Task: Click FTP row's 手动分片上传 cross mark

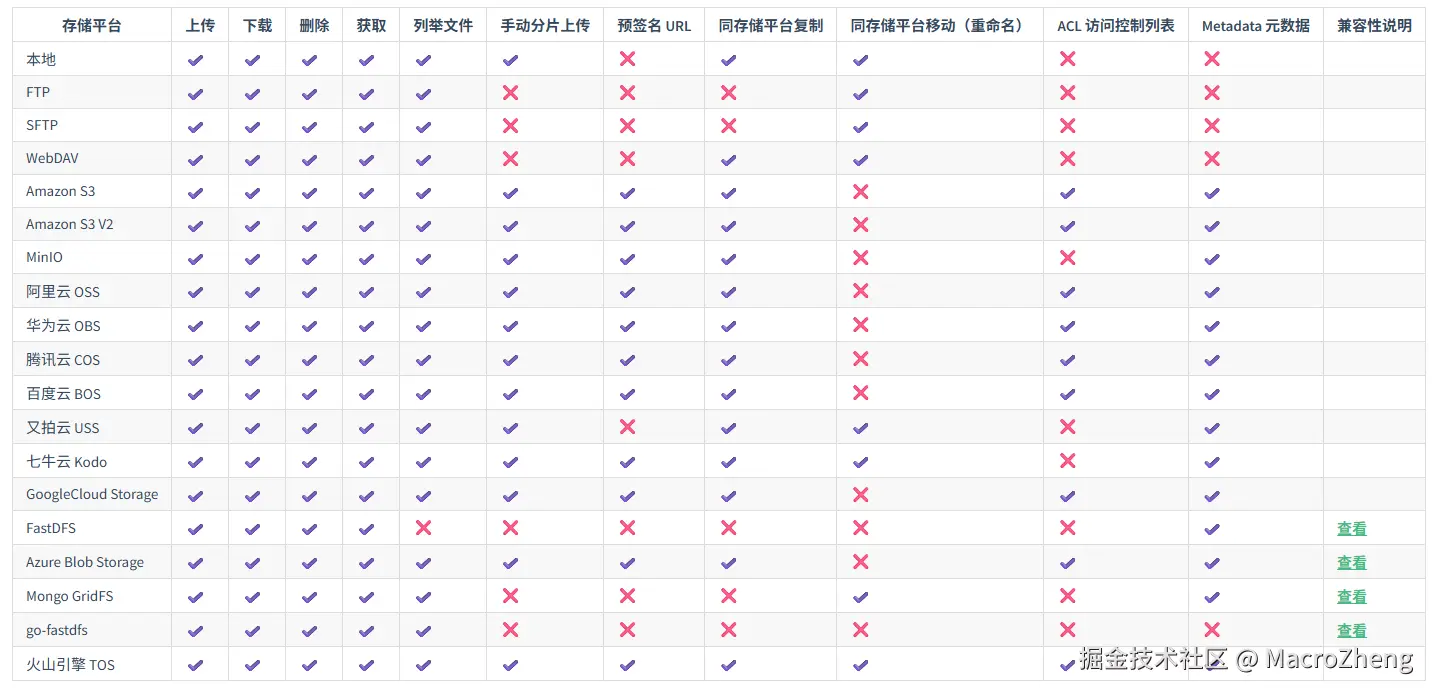Action: (x=510, y=92)
